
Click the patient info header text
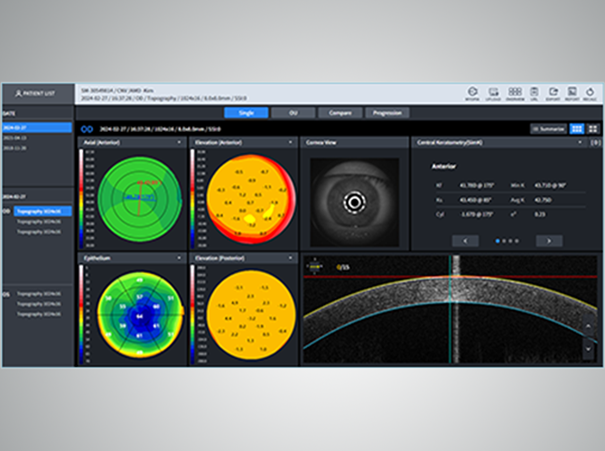tap(164, 94)
